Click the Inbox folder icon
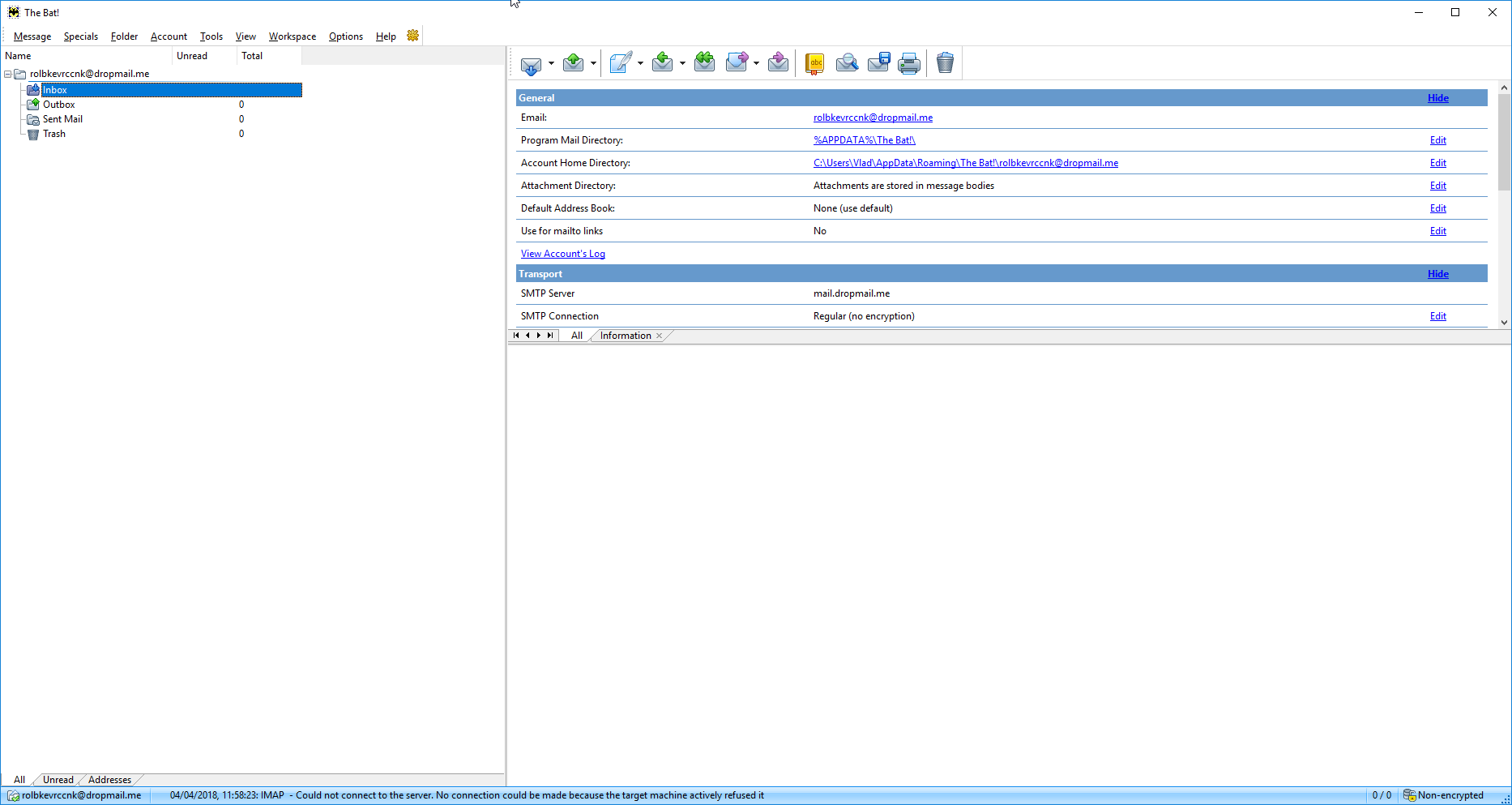The image size is (1512, 805). 33,90
